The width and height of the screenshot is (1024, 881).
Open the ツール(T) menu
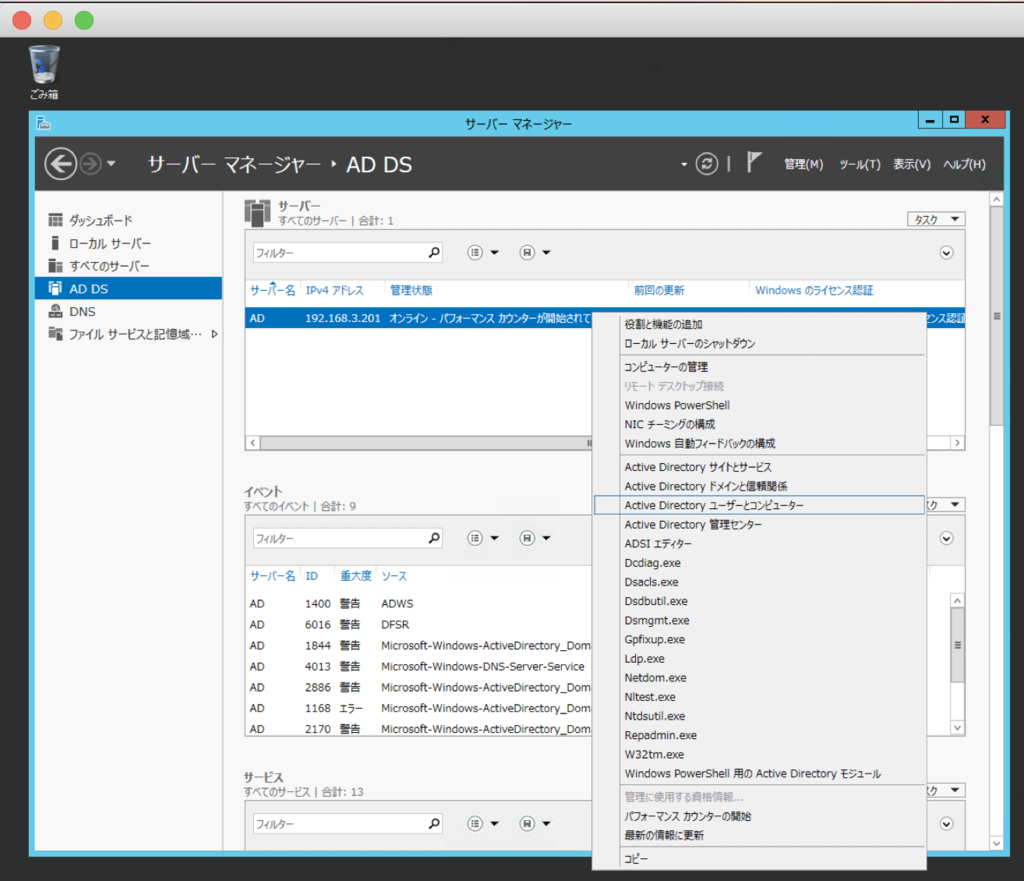pyautogui.click(x=859, y=164)
